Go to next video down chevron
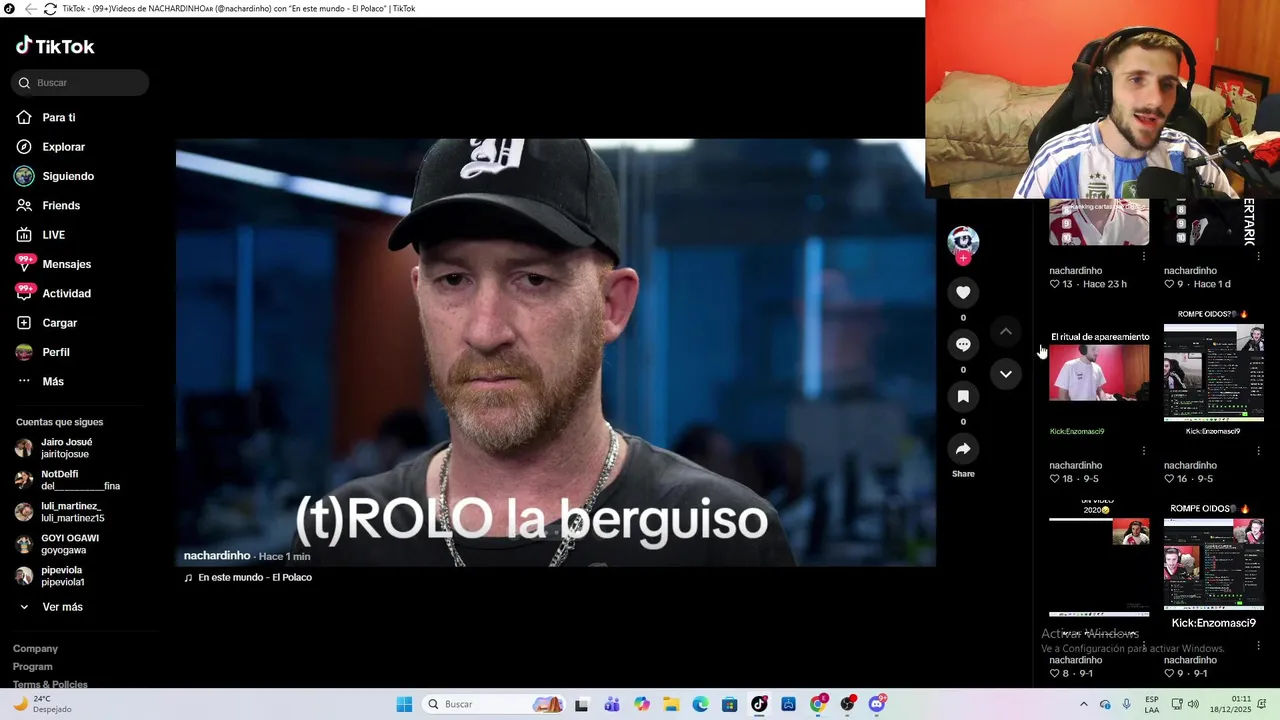The width and height of the screenshot is (1280, 720). click(1006, 374)
